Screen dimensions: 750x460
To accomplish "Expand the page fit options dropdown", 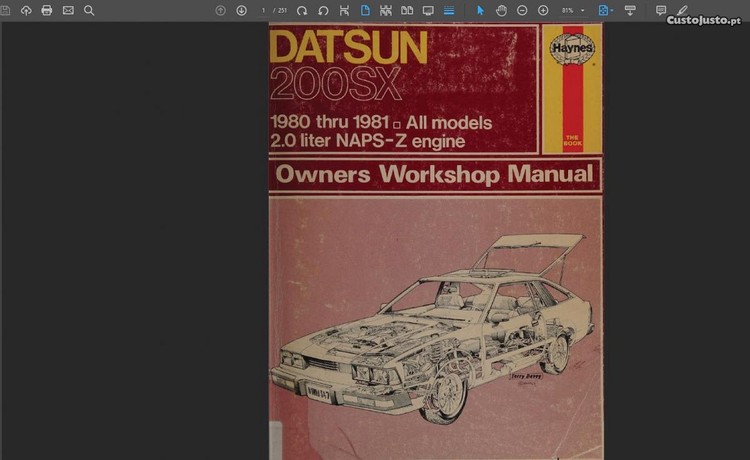I will pyautogui.click(x=606, y=10).
